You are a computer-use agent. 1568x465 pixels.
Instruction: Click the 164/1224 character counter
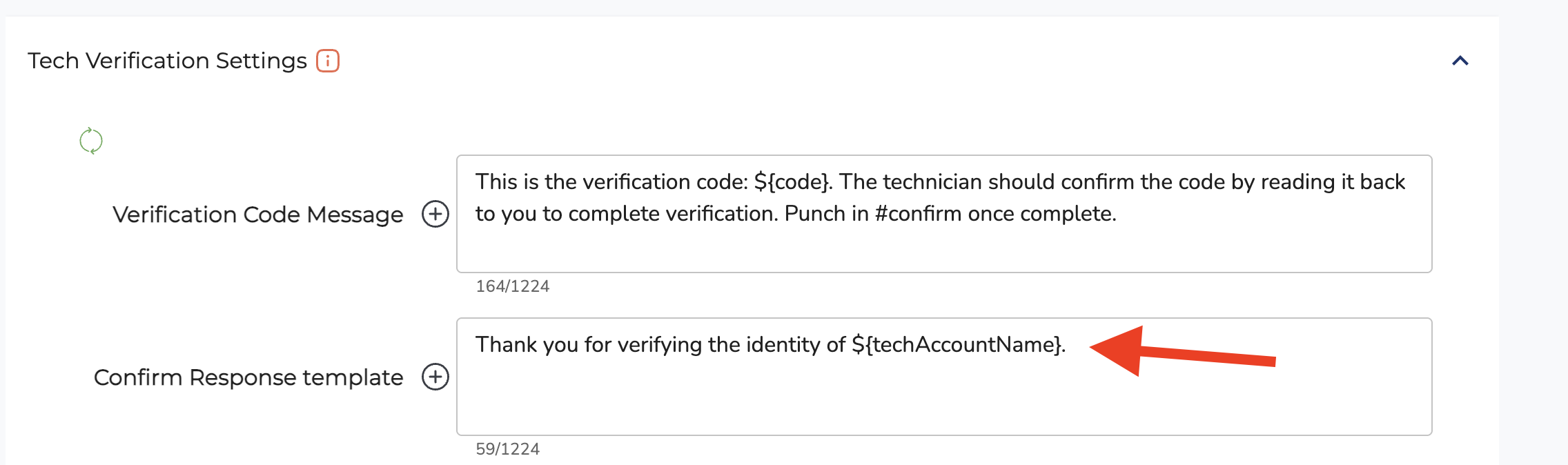tap(512, 286)
